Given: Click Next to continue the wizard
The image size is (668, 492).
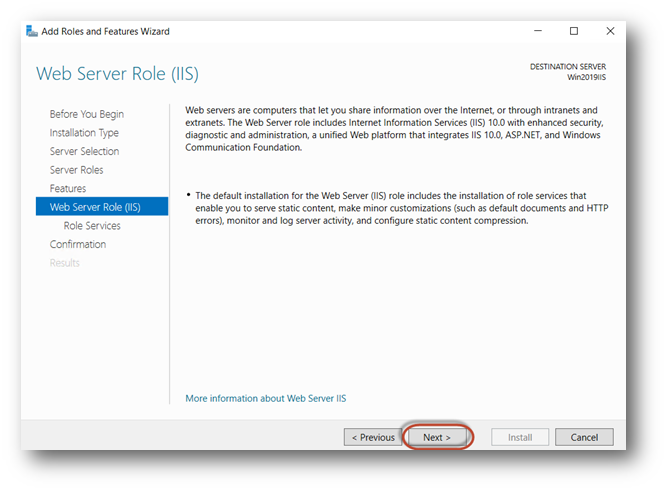Looking at the screenshot, I should [437, 437].
